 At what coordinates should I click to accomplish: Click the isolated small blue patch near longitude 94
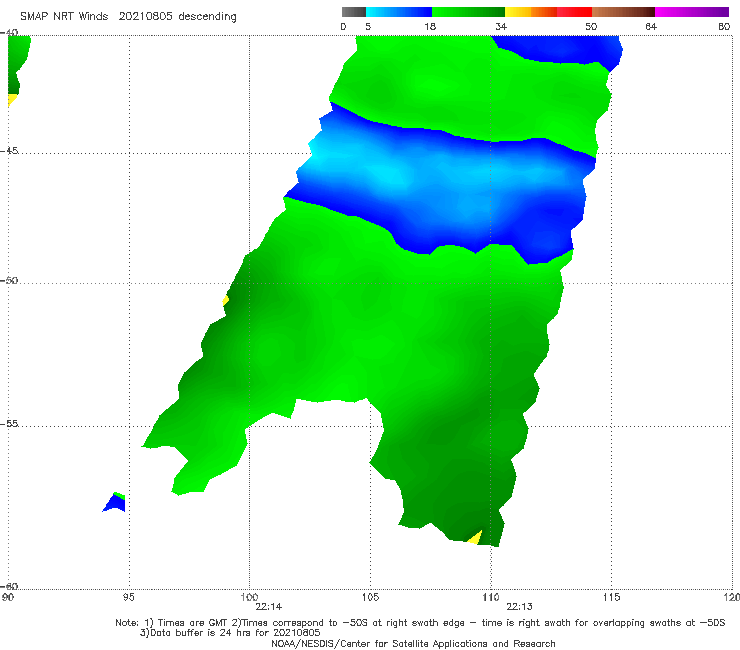pyautogui.click(x=114, y=503)
